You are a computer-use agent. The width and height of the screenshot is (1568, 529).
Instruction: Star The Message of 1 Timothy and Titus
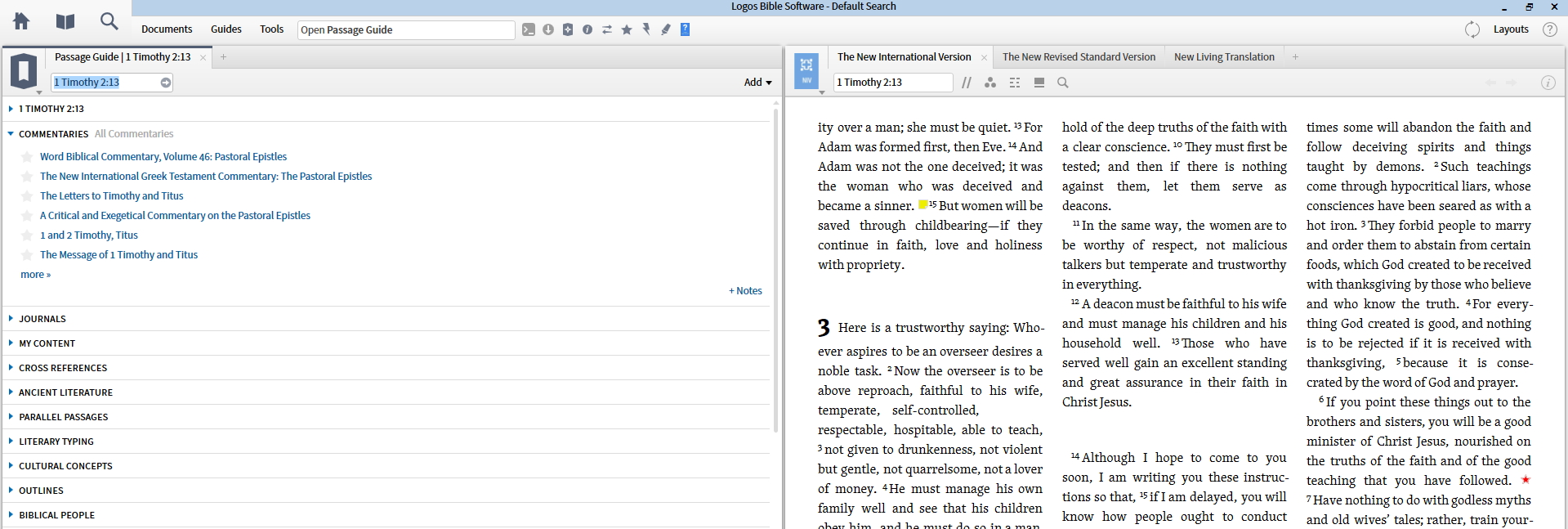pyautogui.click(x=27, y=255)
